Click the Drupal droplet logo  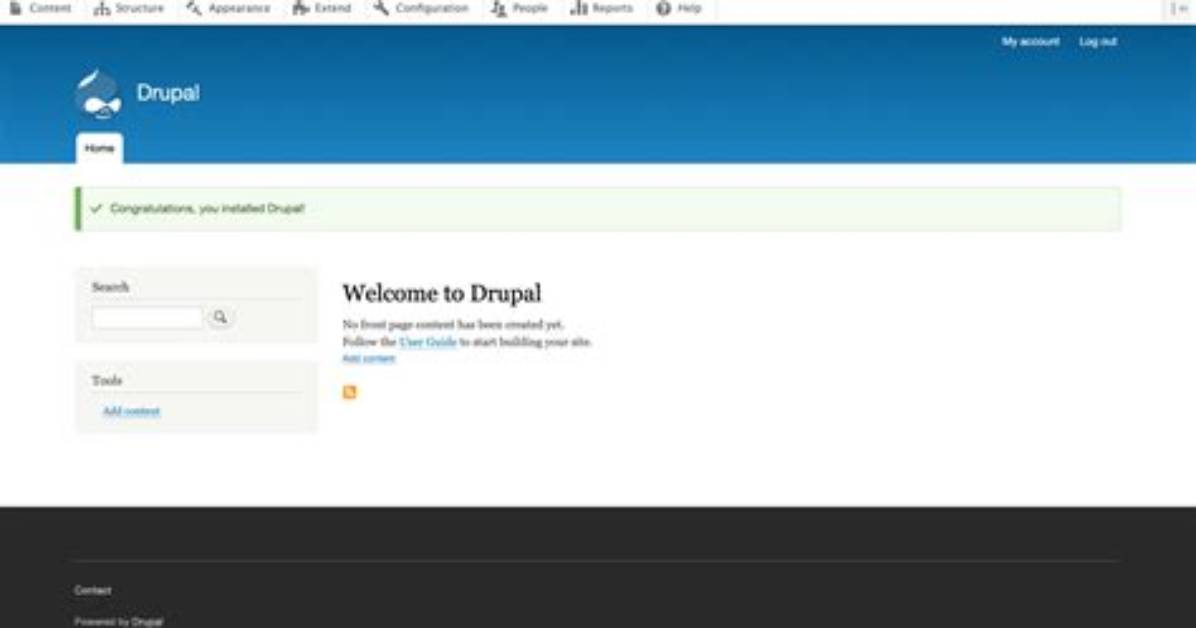tap(98, 94)
